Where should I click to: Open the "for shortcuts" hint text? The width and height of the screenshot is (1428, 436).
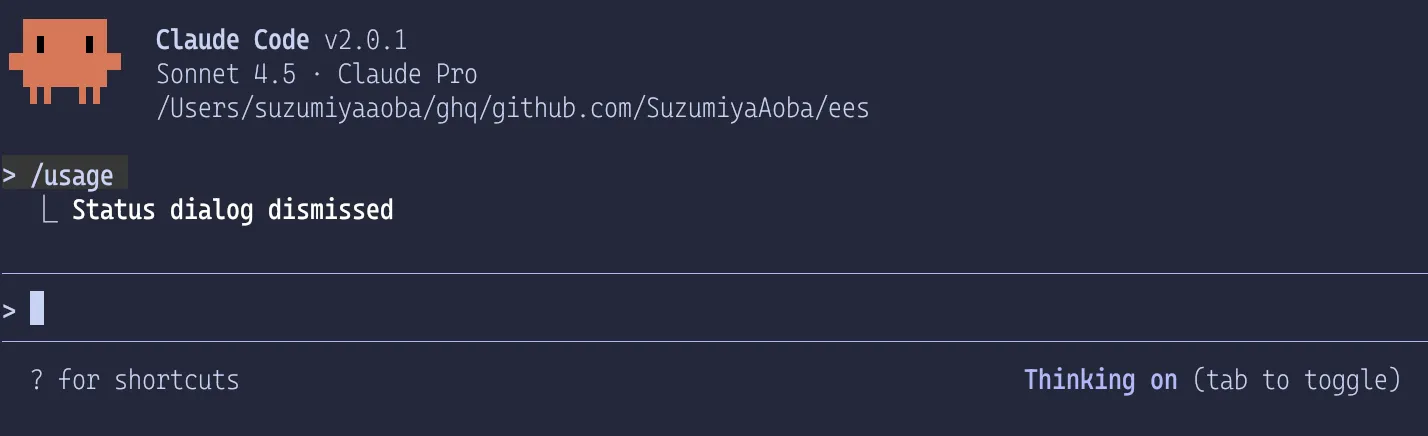click(x=149, y=380)
